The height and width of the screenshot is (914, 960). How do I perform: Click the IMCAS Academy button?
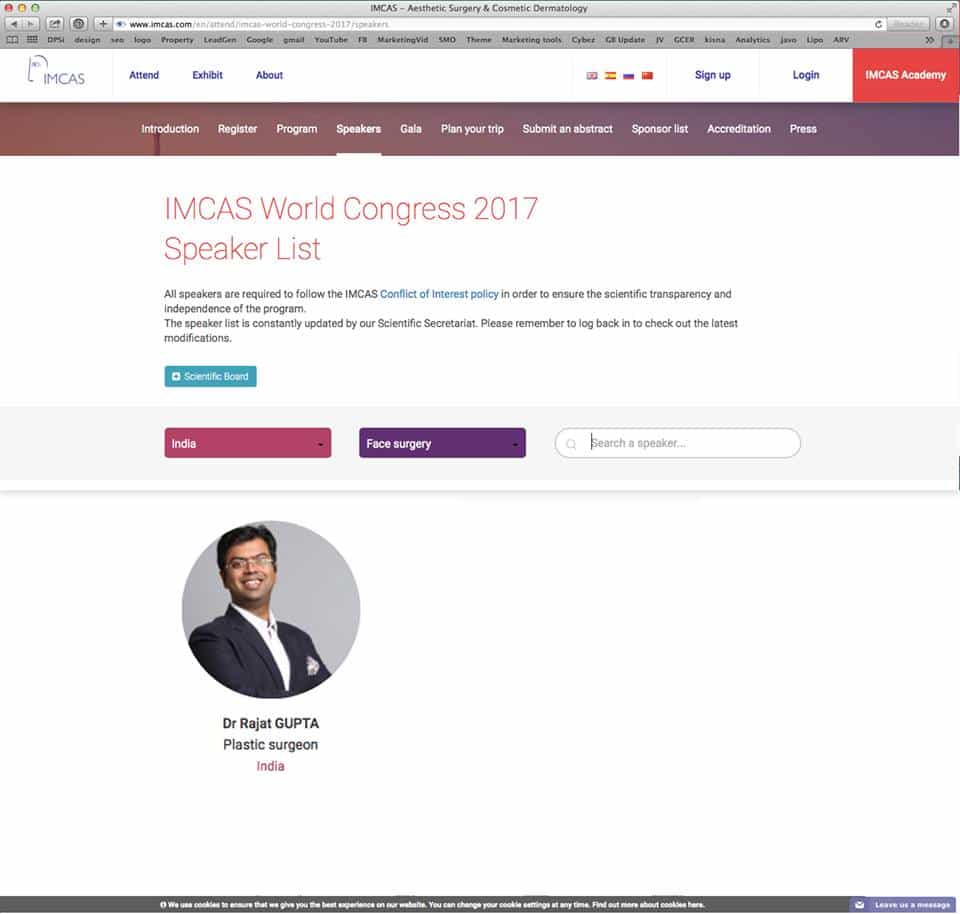[x=906, y=75]
